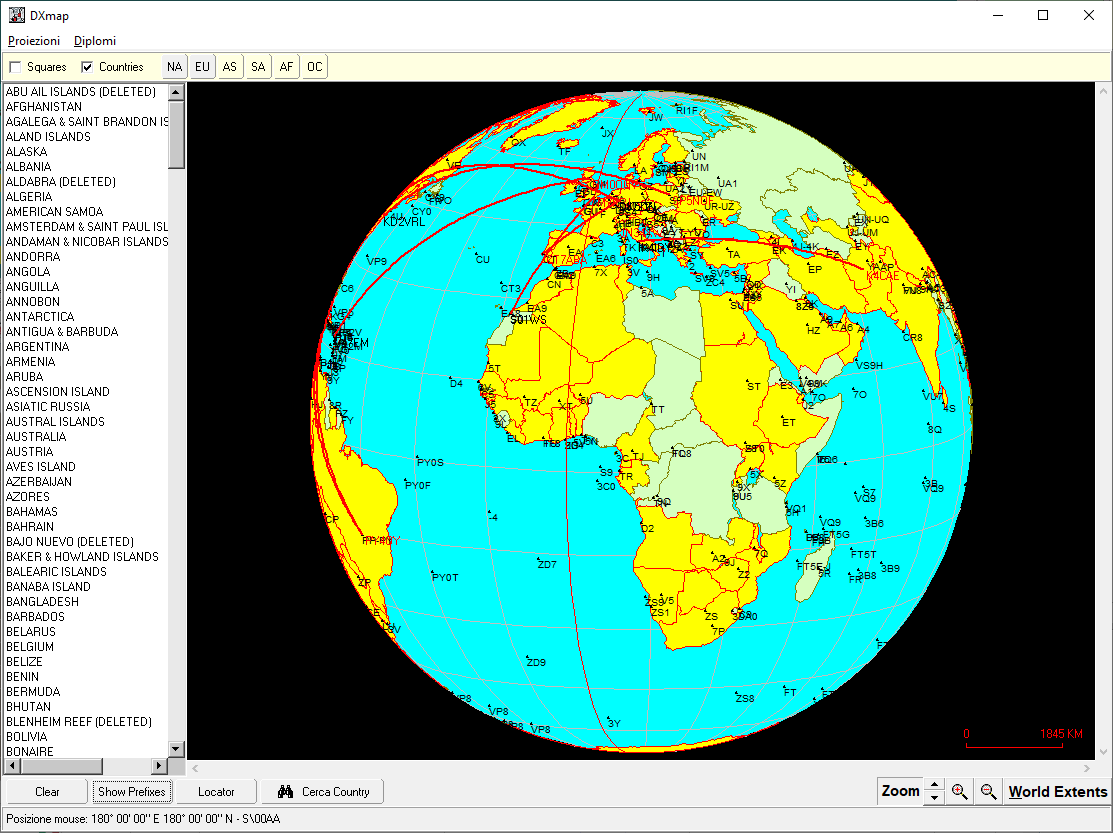Uncheck the Countries checkbox

(x=87, y=67)
